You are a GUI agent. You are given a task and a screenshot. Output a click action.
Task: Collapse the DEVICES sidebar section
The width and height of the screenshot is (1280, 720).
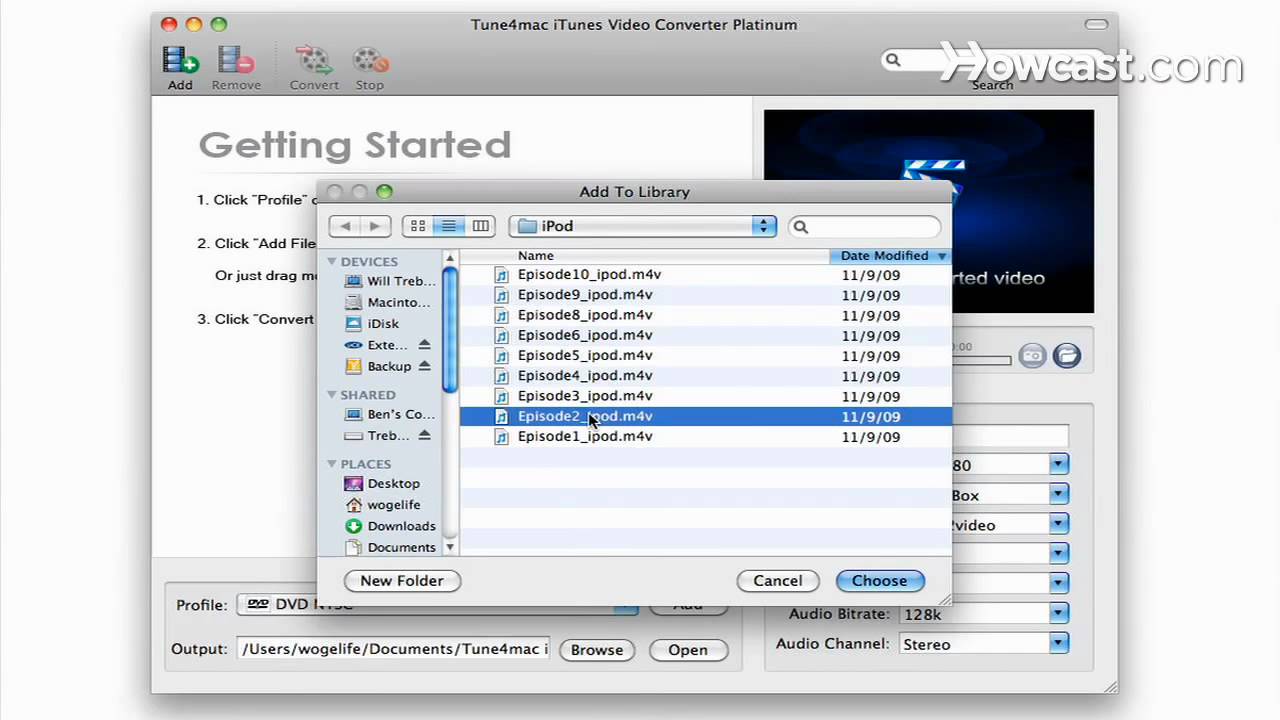[332, 262]
